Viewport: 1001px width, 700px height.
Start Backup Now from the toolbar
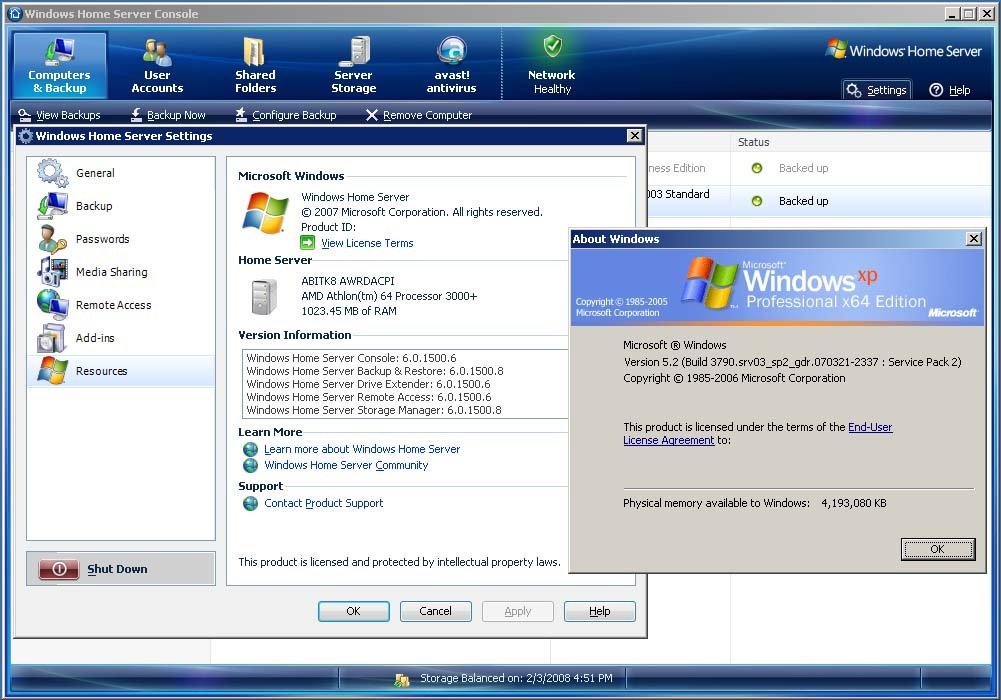point(167,115)
